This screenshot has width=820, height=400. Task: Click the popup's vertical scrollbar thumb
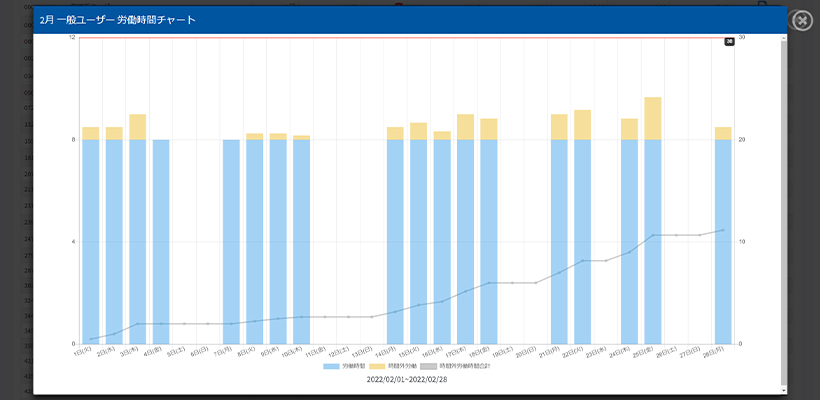[x=782, y=210]
